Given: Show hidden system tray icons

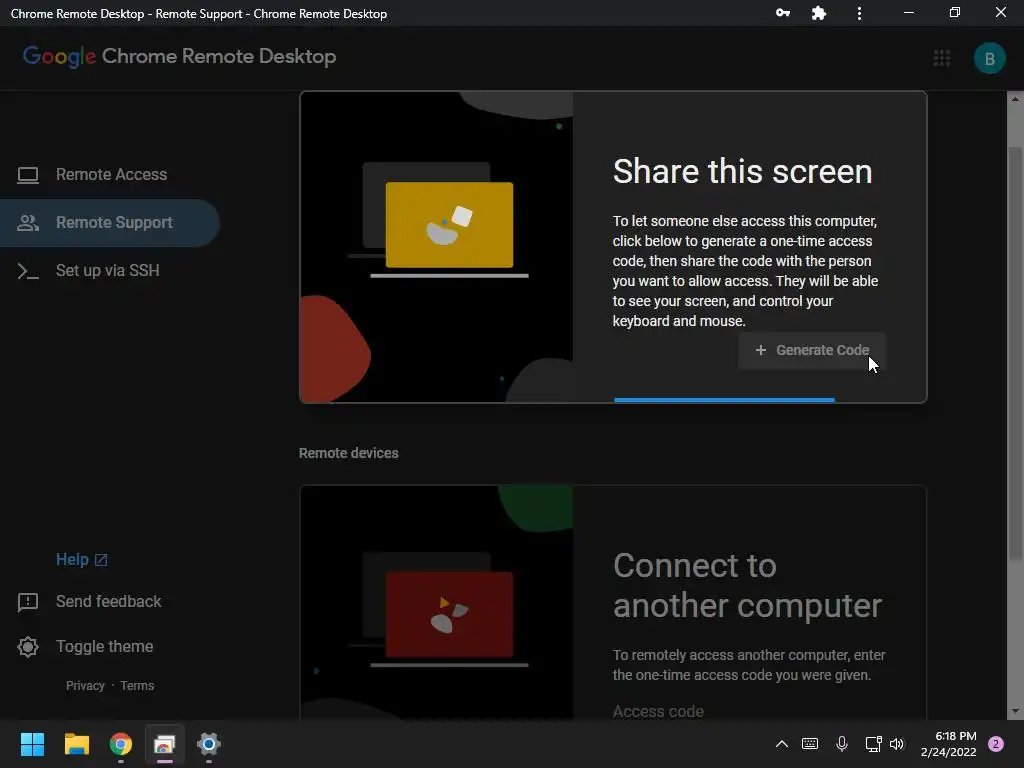Looking at the screenshot, I should click(782, 744).
